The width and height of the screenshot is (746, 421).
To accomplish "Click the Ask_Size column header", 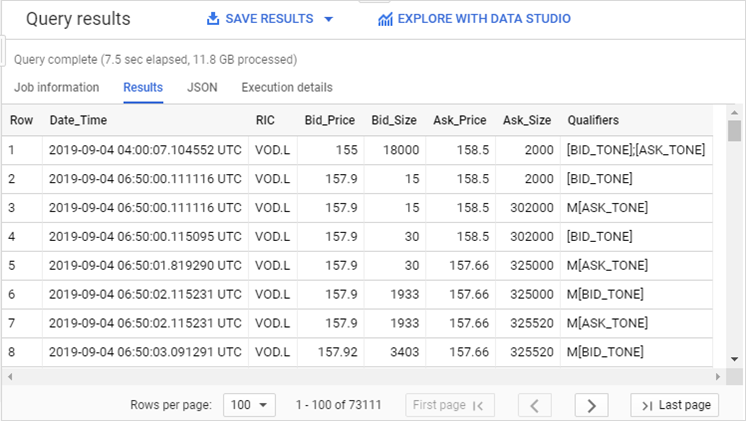I will pos(527,120).
